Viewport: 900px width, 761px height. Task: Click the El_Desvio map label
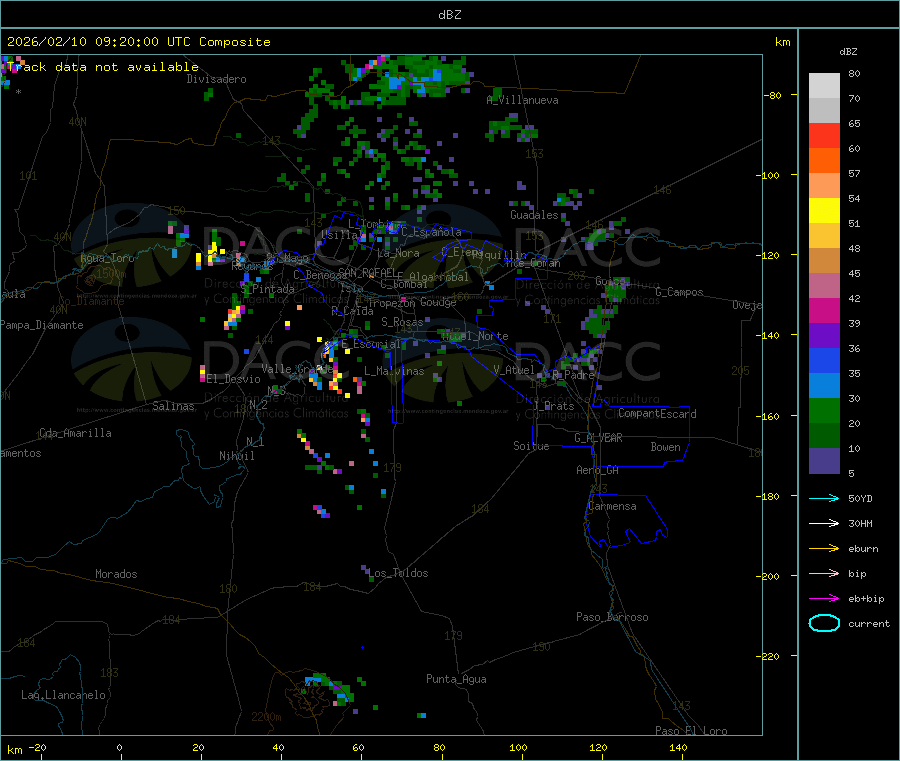pyautogui.click(x=234, y=379)
